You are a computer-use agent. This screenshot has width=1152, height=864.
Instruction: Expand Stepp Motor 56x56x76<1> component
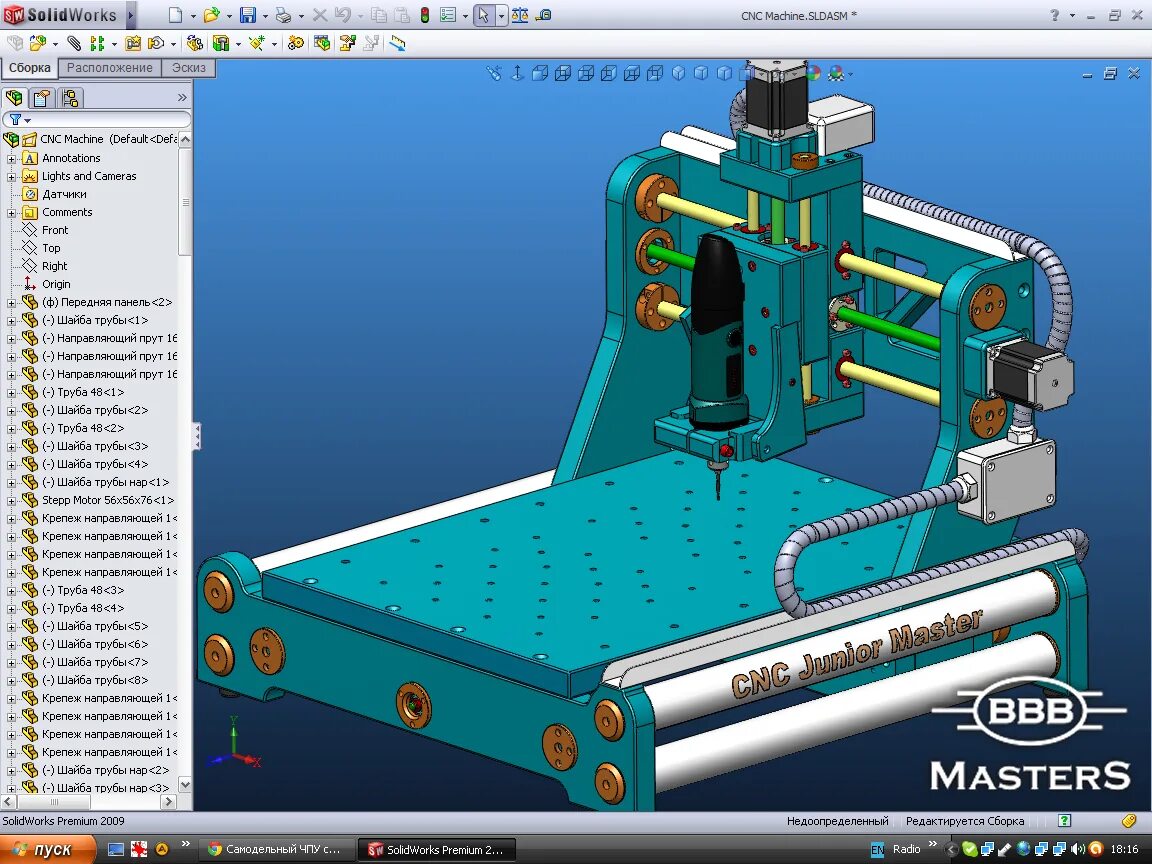pyautogui.click(x=11, y=501)
